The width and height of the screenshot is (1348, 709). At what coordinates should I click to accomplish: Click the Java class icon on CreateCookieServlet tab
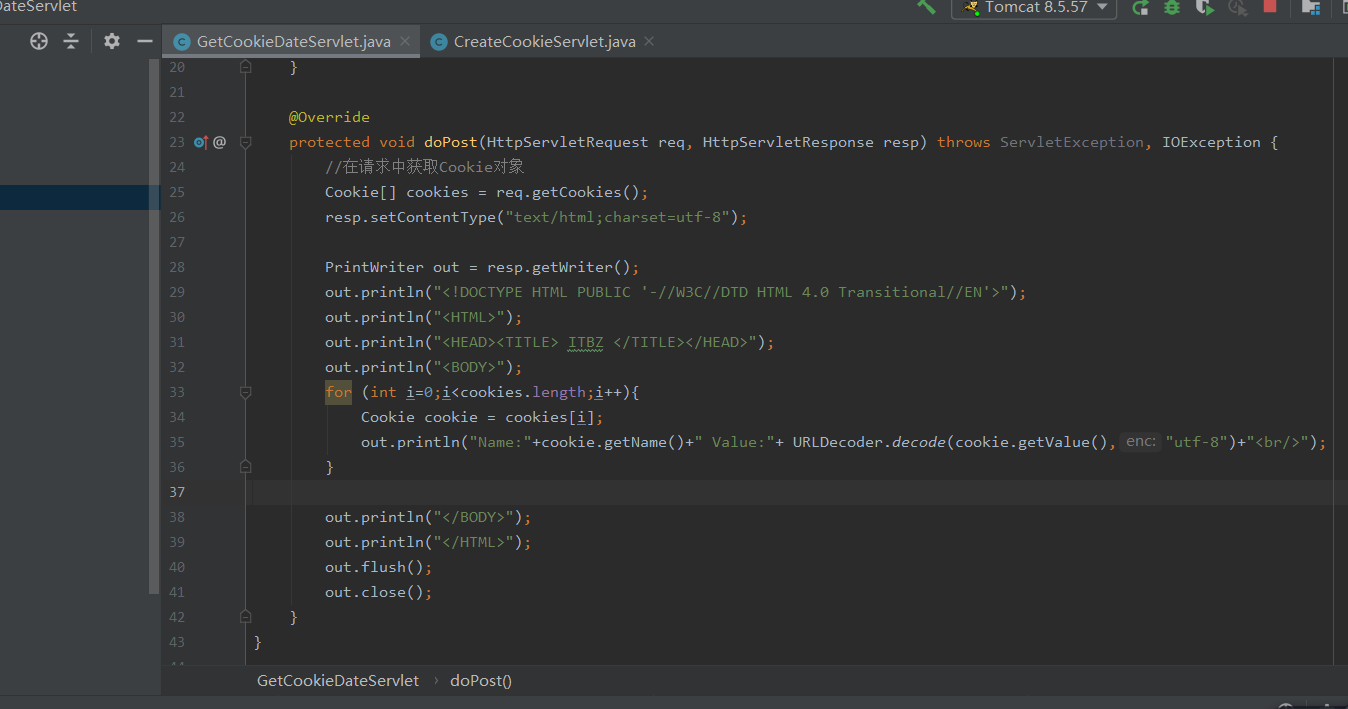(x=438, y=42)
